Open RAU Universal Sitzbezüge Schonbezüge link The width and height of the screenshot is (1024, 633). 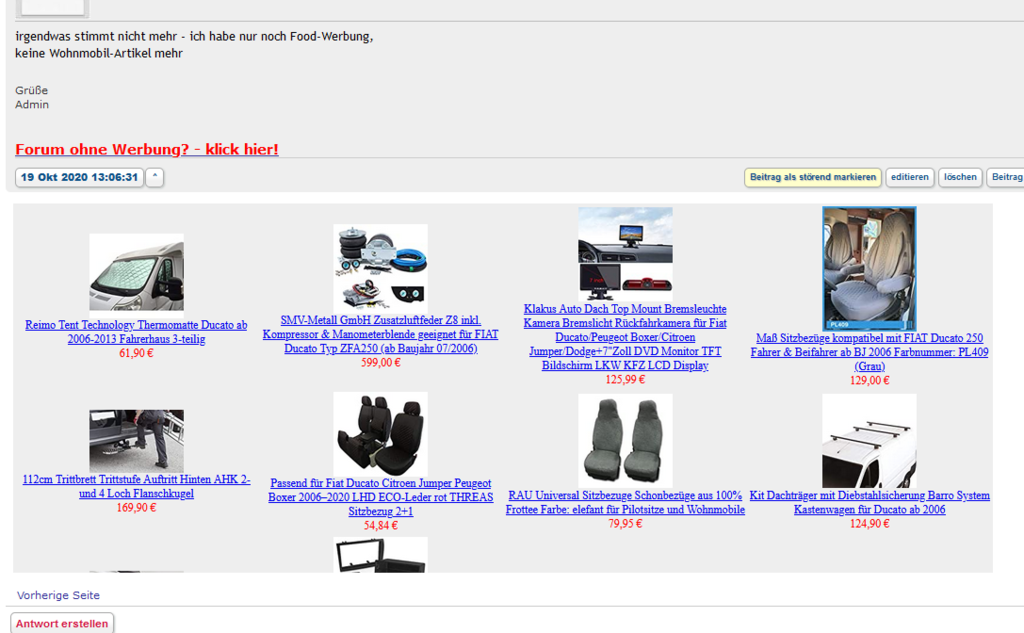(625, 502)
